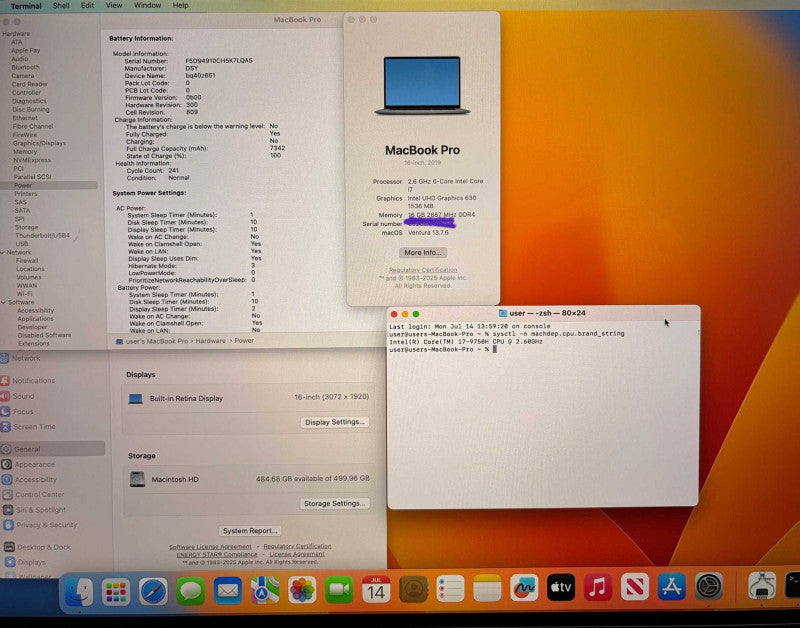
Task: Select Thunderbolt/USB4 in System Information sidebar
Action: pos(42,236)
